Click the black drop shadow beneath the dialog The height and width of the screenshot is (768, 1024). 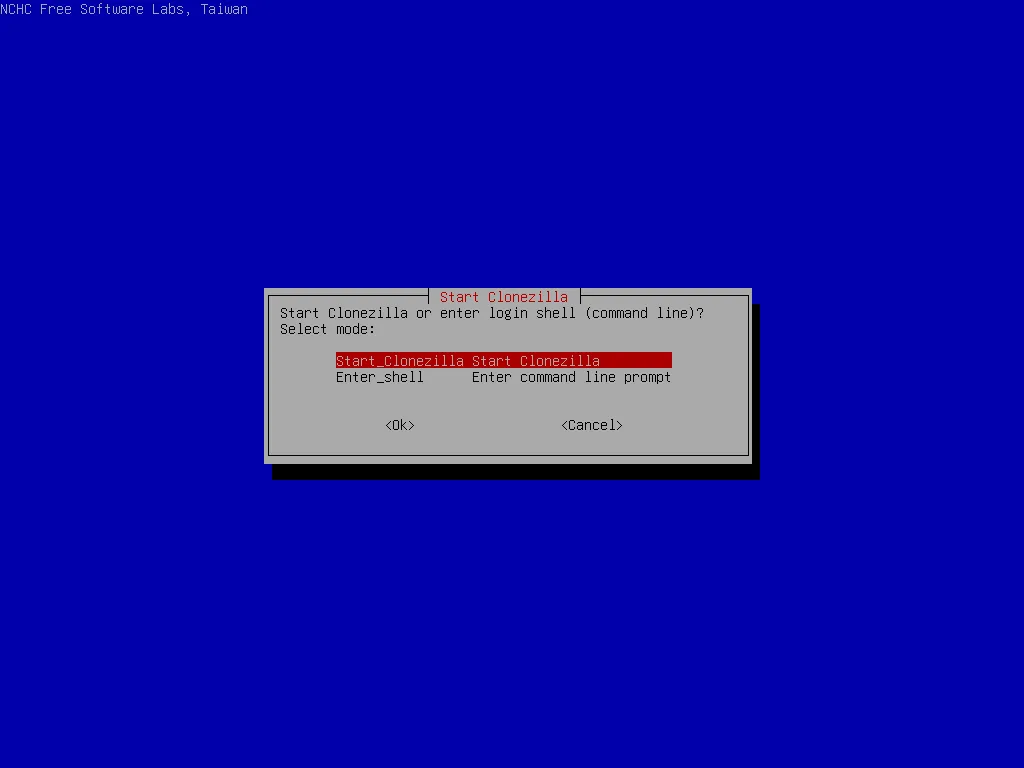point(515,471)
